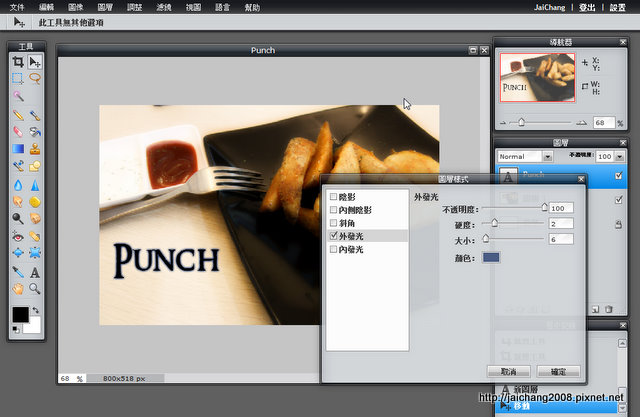Screen dimensions: 640x417
Task: Select the Blur droplet tool
Action: point(18,185)
